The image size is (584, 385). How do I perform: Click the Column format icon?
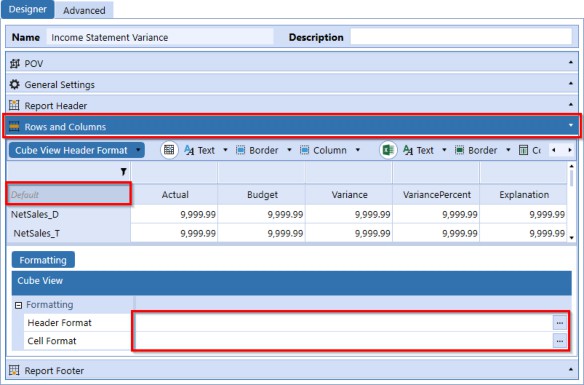305,150
